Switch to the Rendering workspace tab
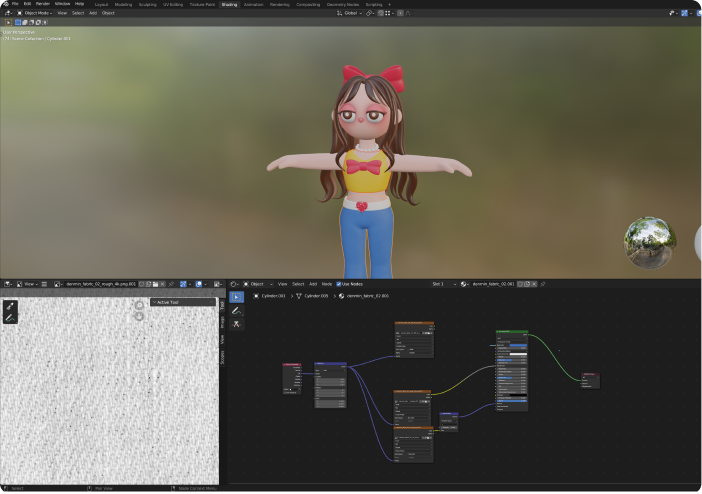The width and height of the screenshot is (702, 494). click(x=280, y=4)
